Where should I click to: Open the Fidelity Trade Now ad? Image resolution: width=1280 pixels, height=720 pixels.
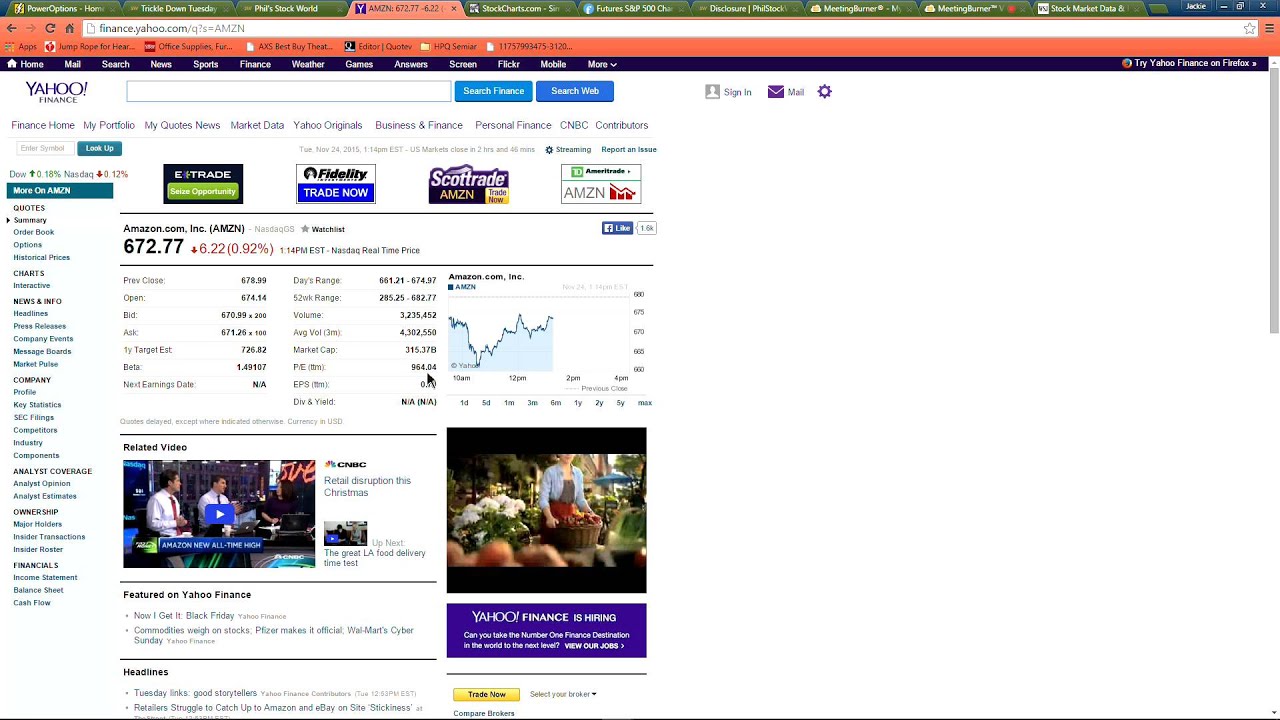coord(336,184)
